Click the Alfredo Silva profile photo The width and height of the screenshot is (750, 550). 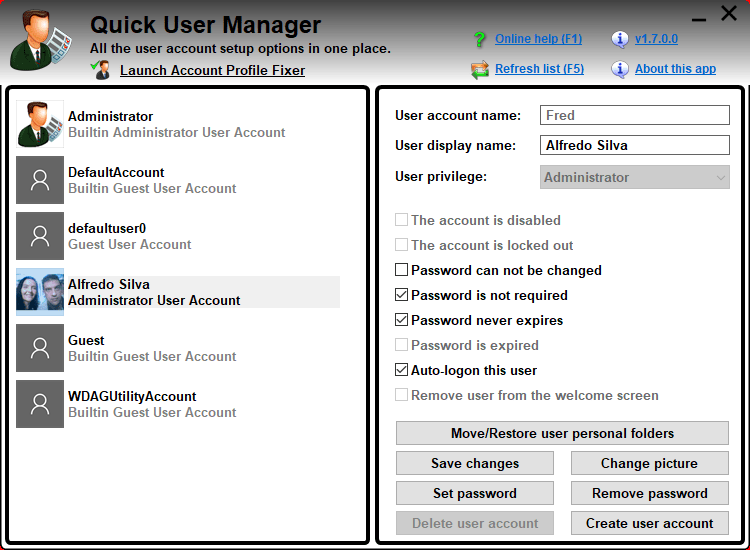click(x=40, y=293)
